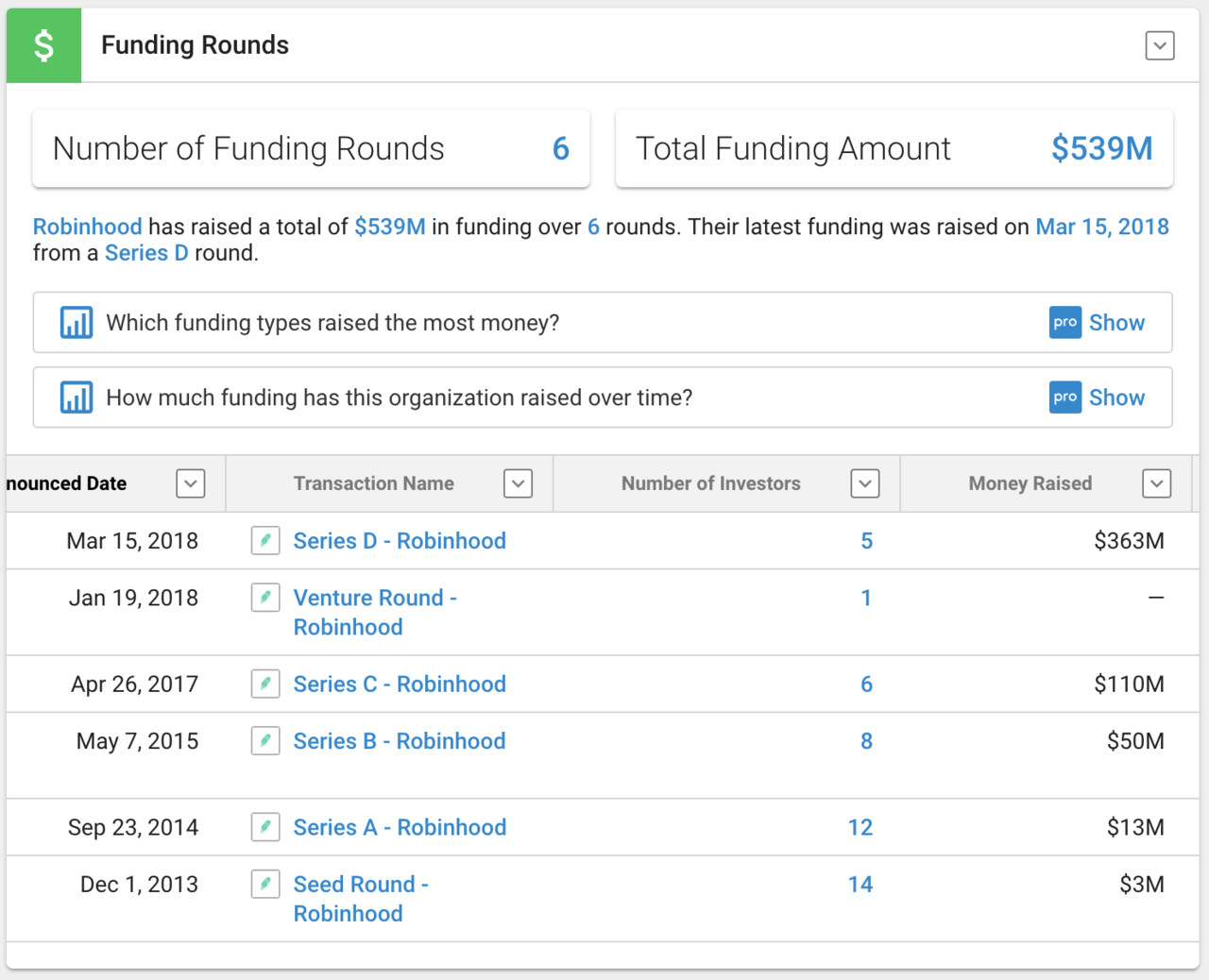Open the Money Raised column dropdown
Viewport: 1209px width, 980px height.
[x=1157, y=483]
